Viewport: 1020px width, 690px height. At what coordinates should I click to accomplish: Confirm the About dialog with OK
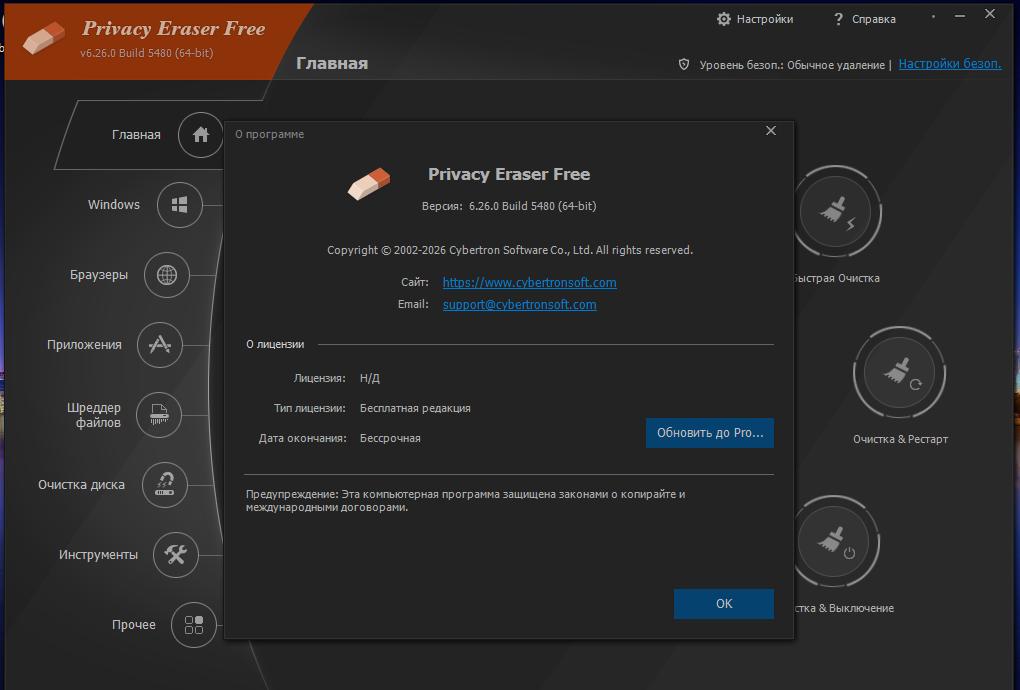pyautogui.click(x=724, y=604)
